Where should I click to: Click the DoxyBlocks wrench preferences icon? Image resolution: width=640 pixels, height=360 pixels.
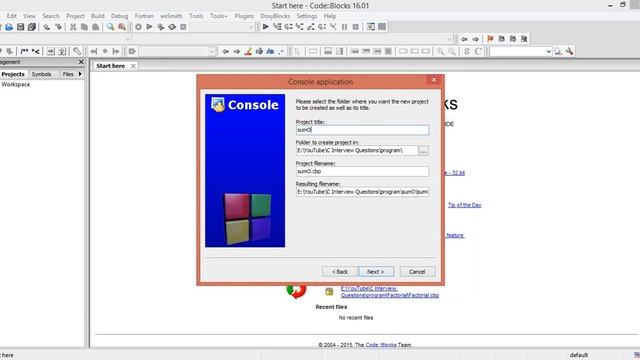click(77, 51)
